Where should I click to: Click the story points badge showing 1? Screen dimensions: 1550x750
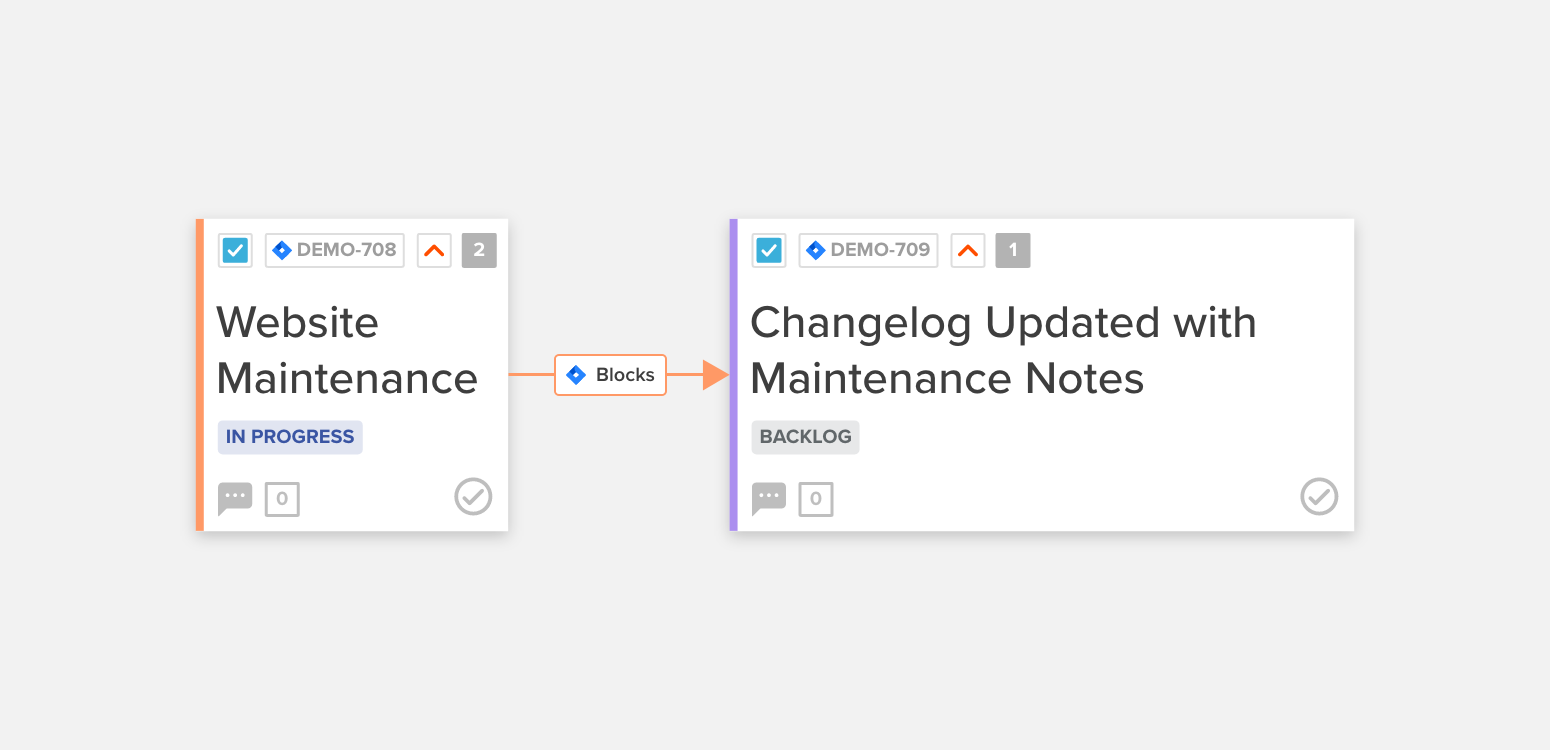1013,250
